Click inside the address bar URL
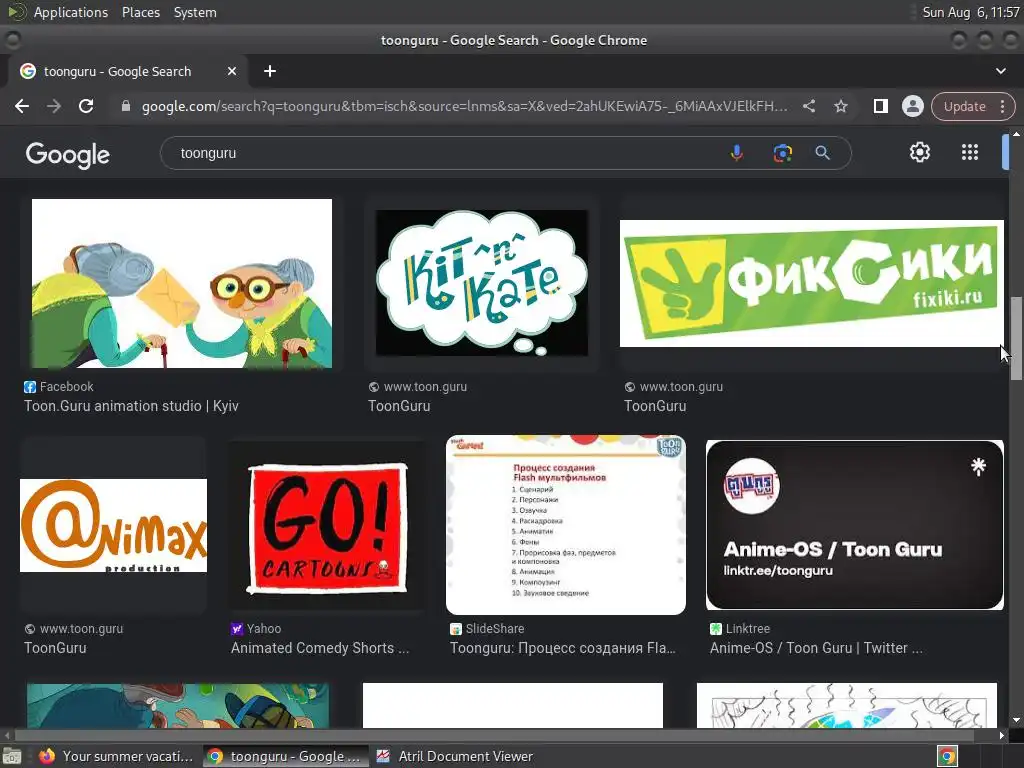This screenshot has width=1024, height=768. pos(464,106)
